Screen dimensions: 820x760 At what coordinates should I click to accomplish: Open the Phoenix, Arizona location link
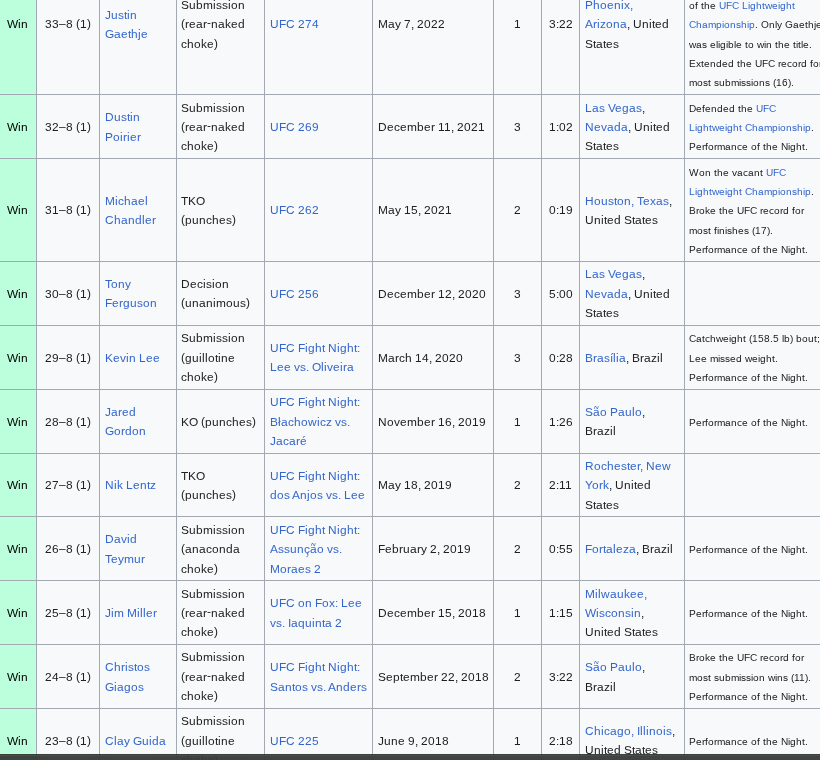coord(609,15)
